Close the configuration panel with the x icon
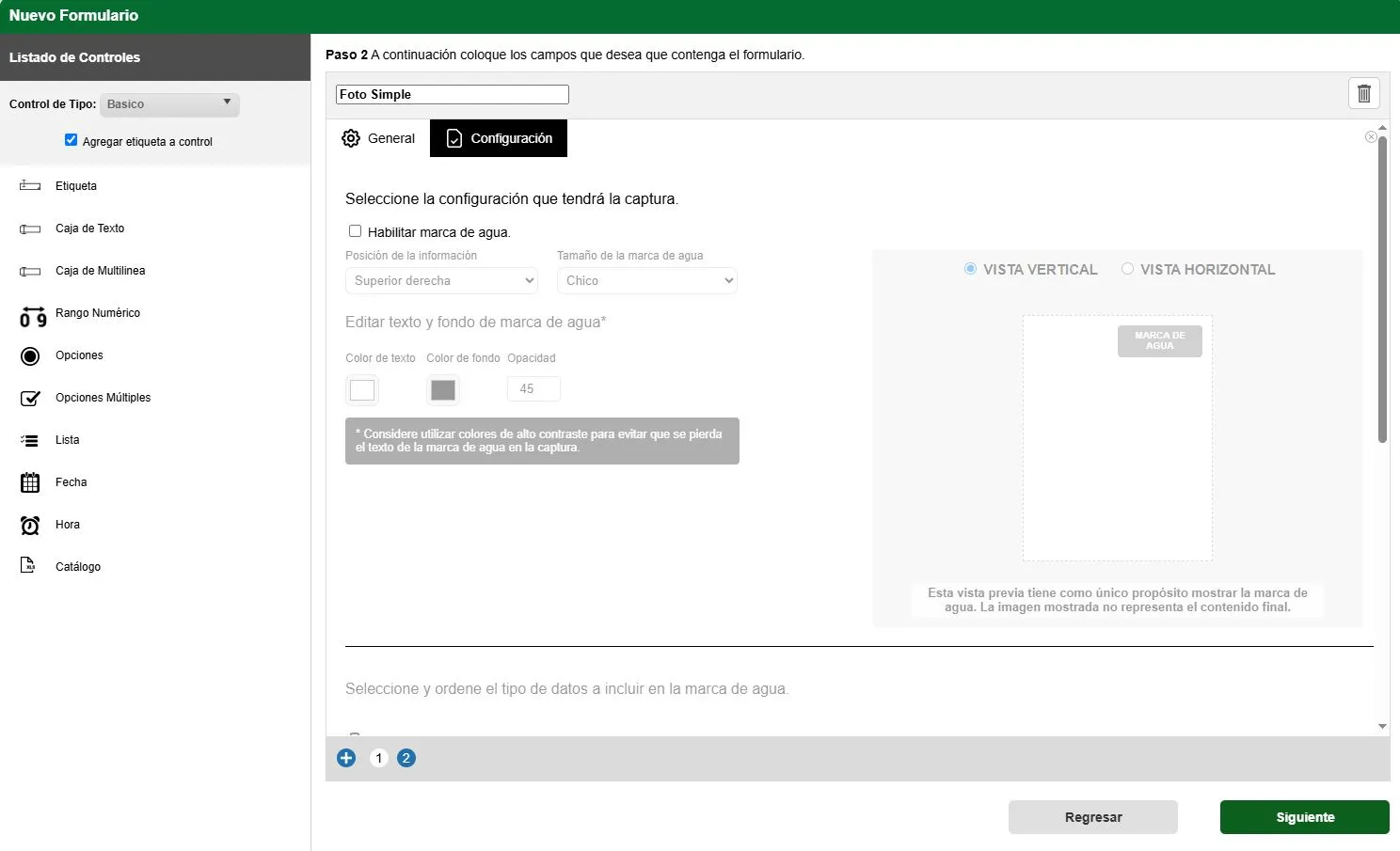This screenshot has height=851, width=1400. (x=1371, y=137)
